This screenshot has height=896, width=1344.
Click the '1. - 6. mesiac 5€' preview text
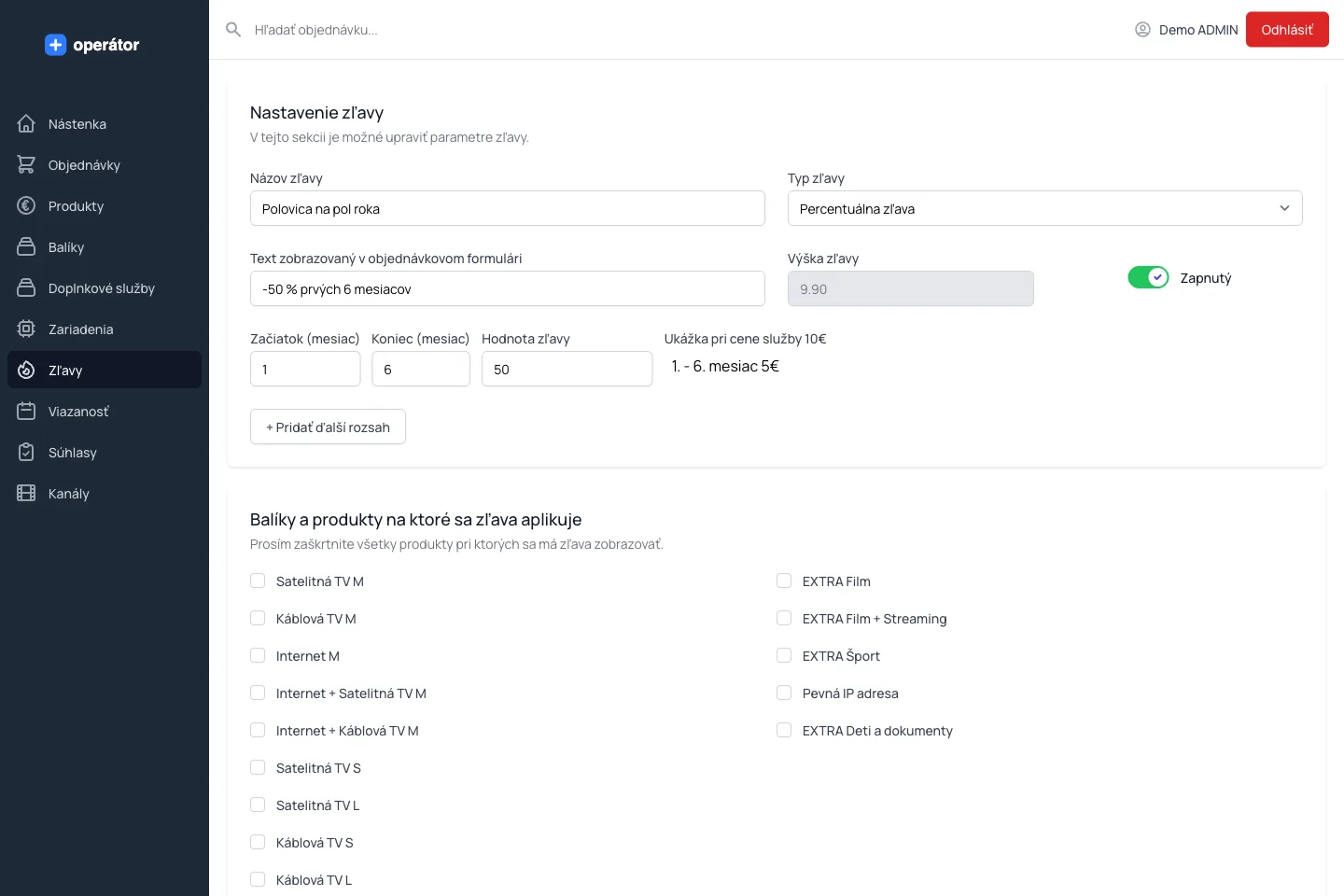[725, 366]
